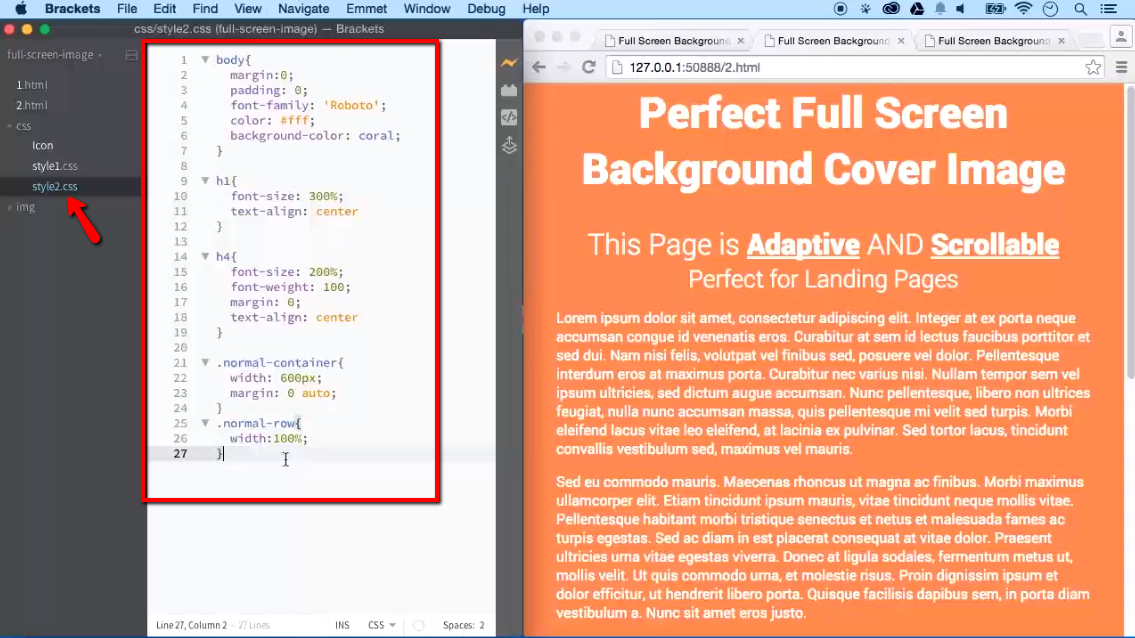Click the split-view icon beside full-screen-image
The width and height of the screenshot is (1135, 638).
click(x=131, y=55)
